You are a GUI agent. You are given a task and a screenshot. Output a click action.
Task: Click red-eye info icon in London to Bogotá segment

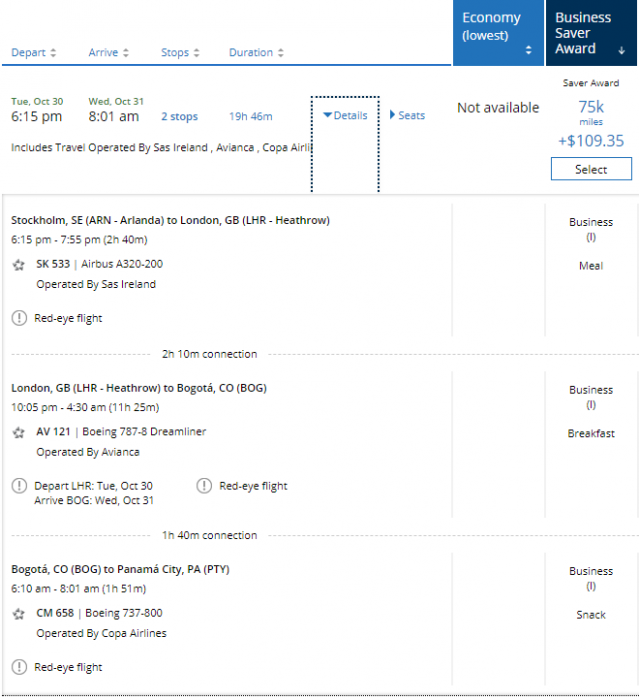click(204, 486)
